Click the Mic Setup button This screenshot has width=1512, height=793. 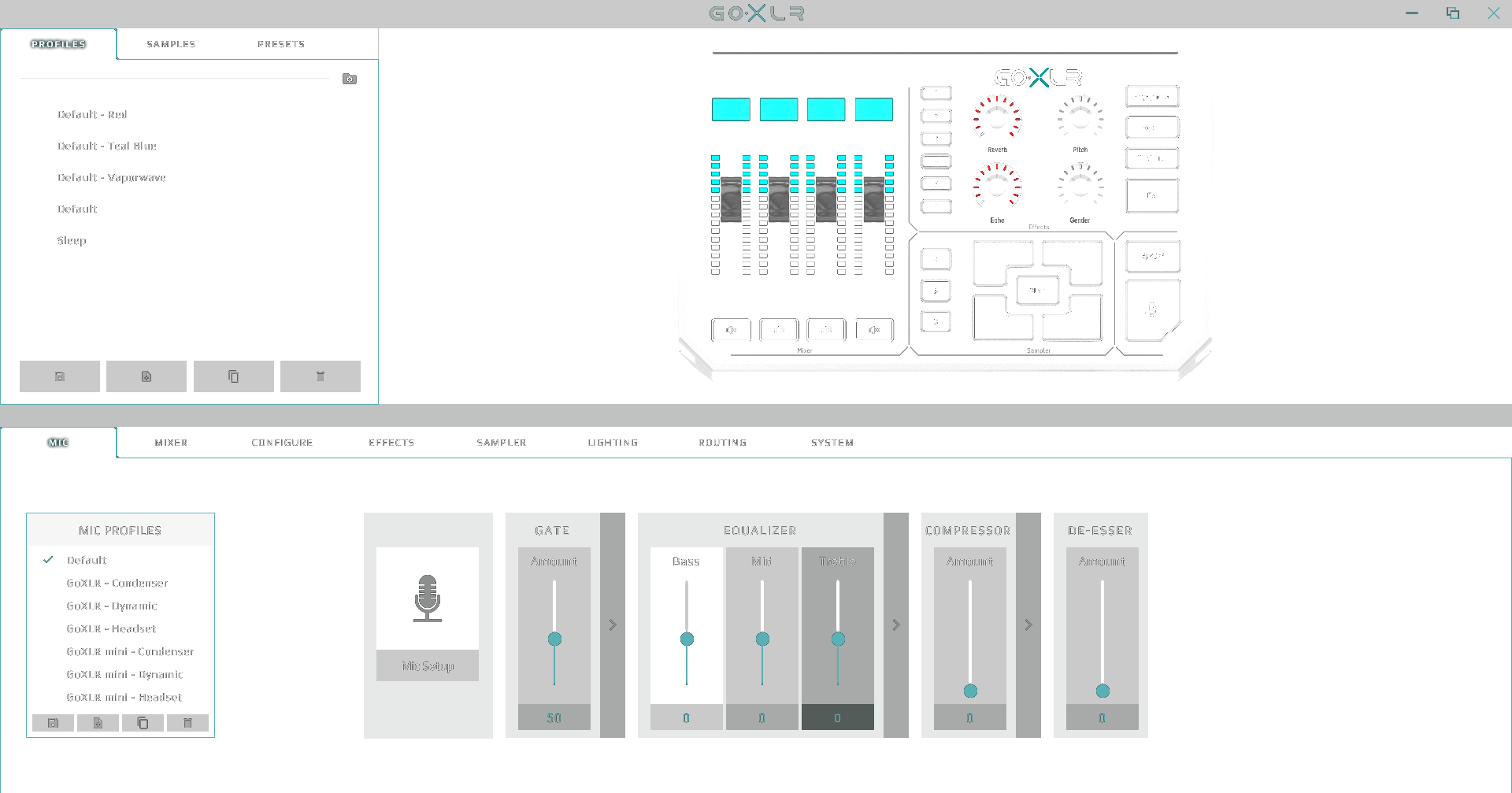point(428,666)
